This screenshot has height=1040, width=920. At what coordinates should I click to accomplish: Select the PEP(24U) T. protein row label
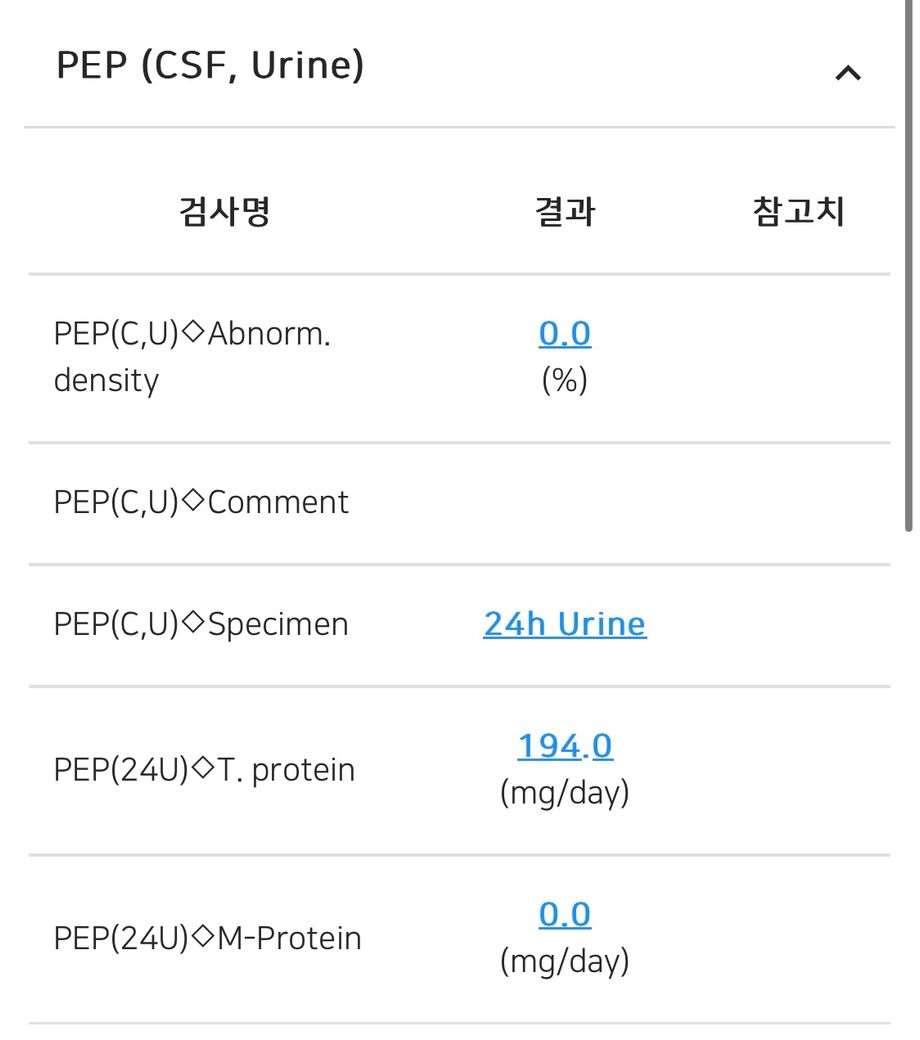[204, 769]
